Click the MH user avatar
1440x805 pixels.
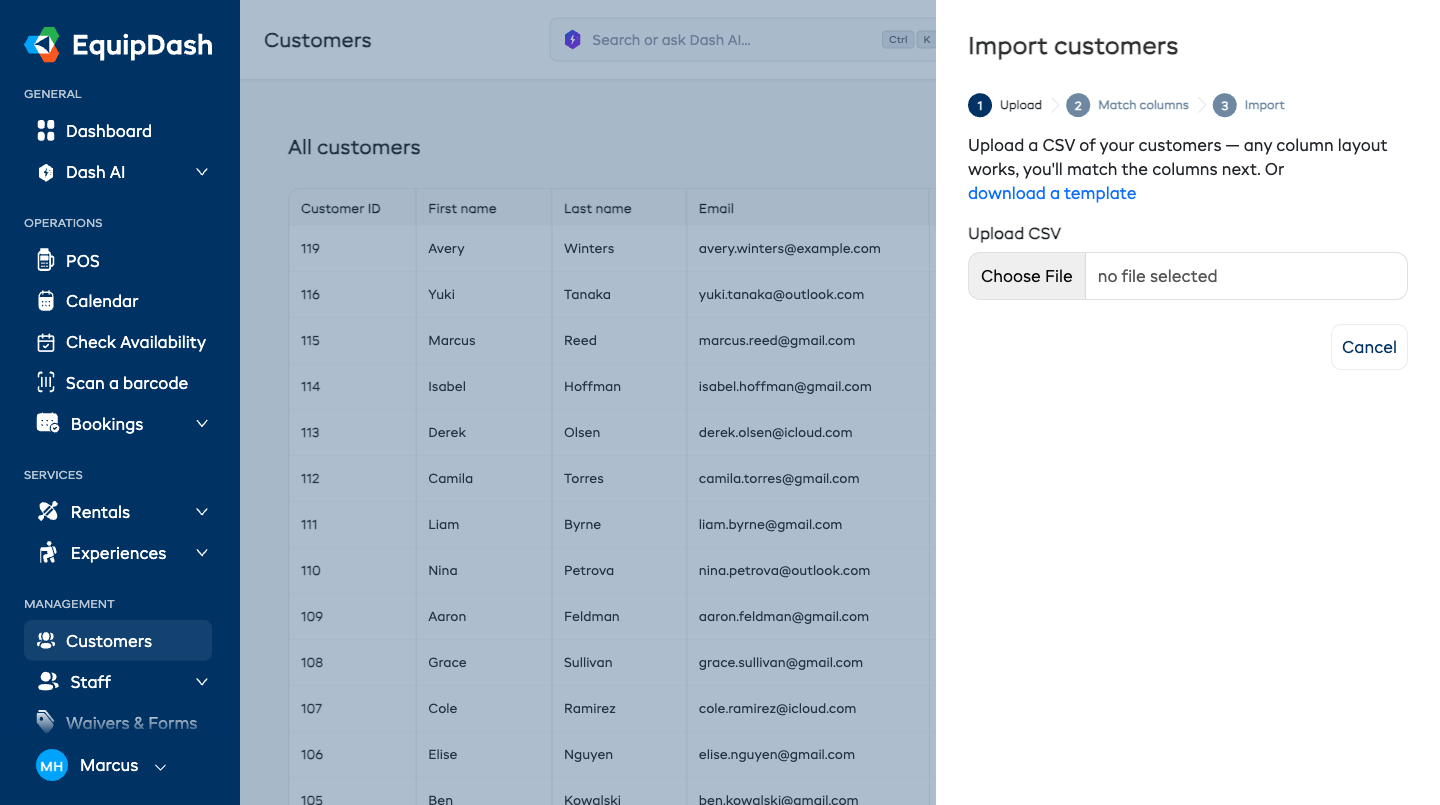click(52, 766)
